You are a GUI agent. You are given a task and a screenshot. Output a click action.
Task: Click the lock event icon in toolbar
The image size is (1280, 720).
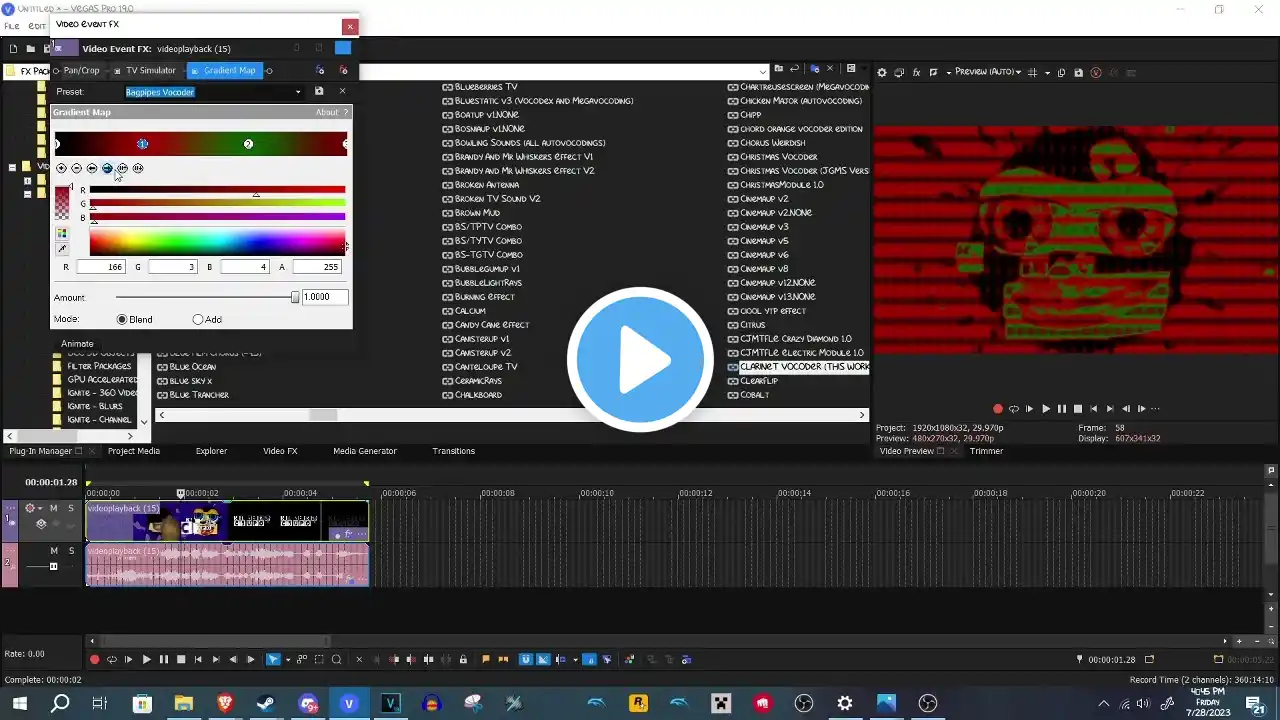pos(462,659)
